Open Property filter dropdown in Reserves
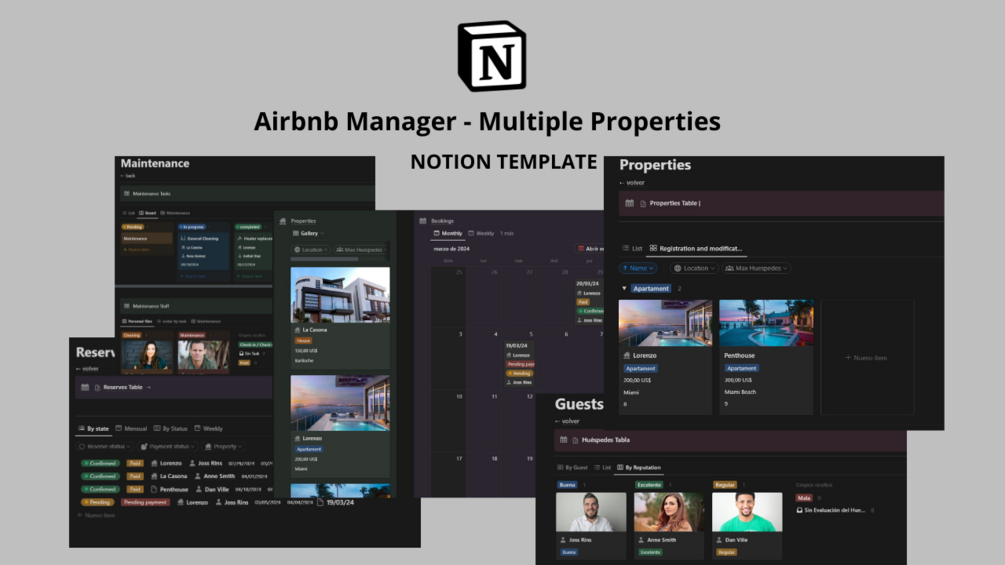 (x=224, y=446)
